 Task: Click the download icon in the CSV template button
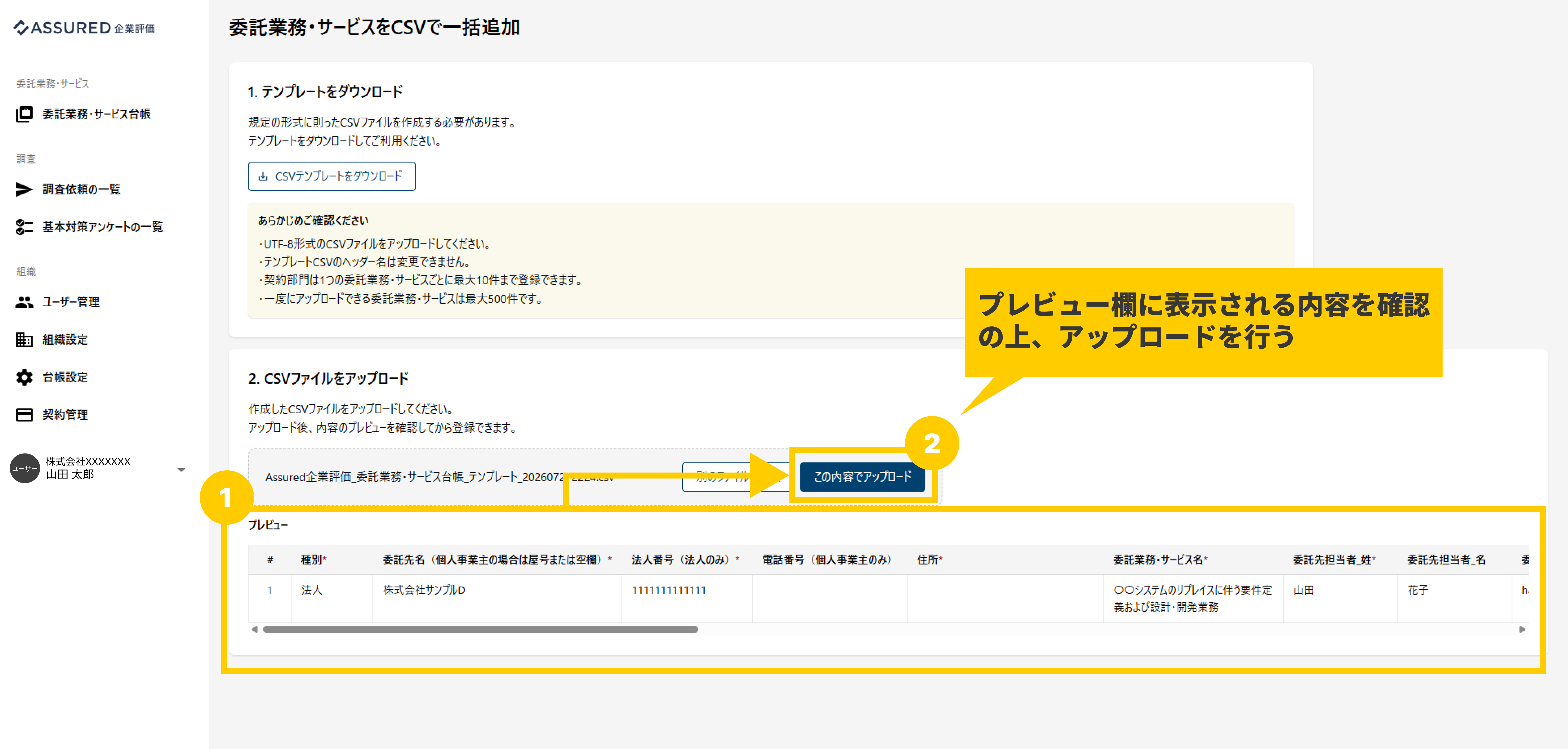tap(263, 177)
